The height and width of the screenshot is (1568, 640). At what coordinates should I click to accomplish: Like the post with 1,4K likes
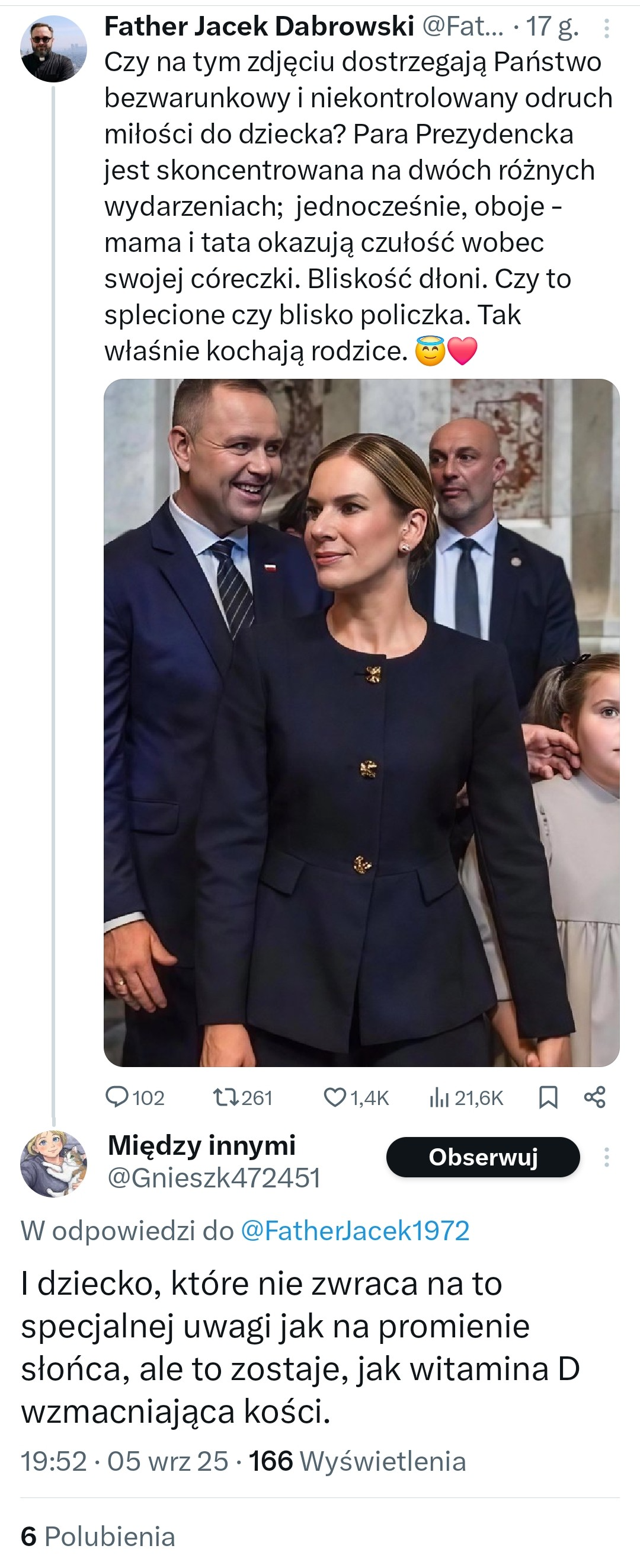335,1097
